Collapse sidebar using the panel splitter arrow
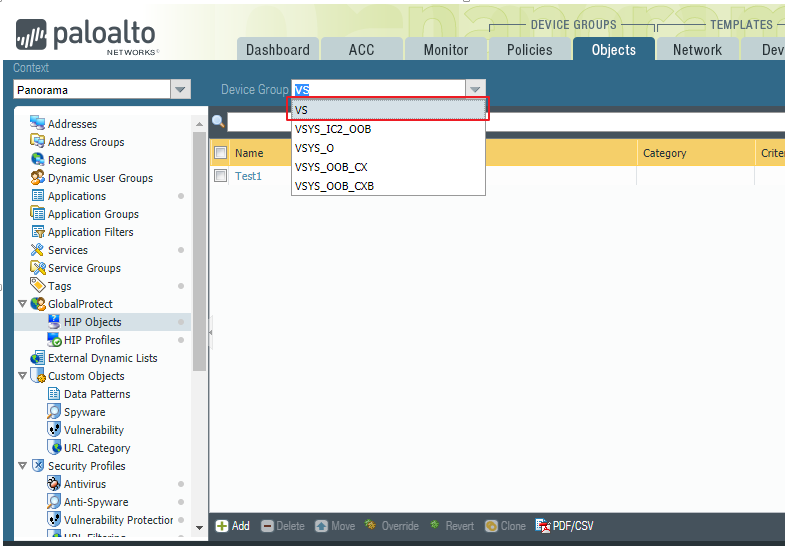The width and height of the screenshot is (785, 546). click(211, 332)
